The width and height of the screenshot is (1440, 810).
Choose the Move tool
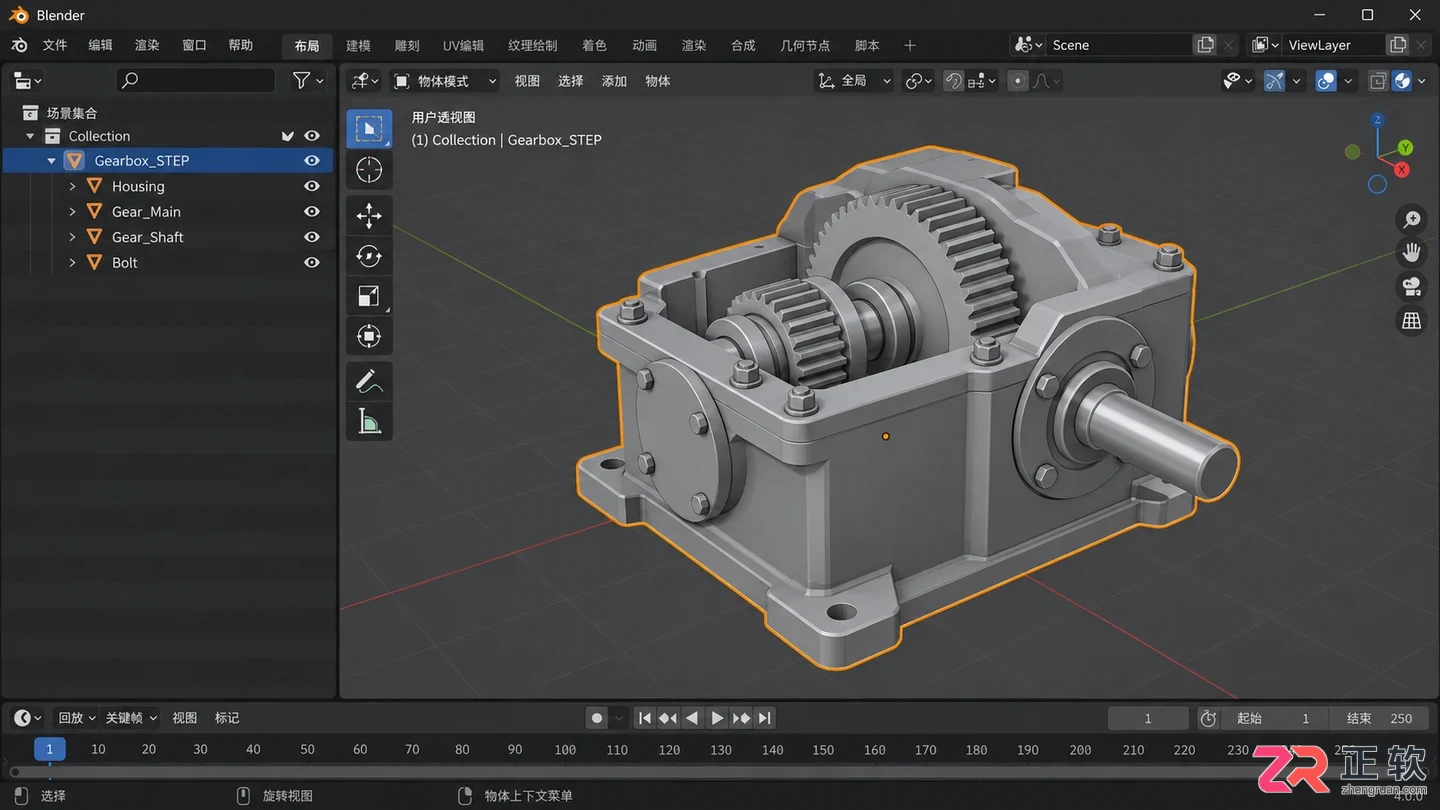coord(369,215)
